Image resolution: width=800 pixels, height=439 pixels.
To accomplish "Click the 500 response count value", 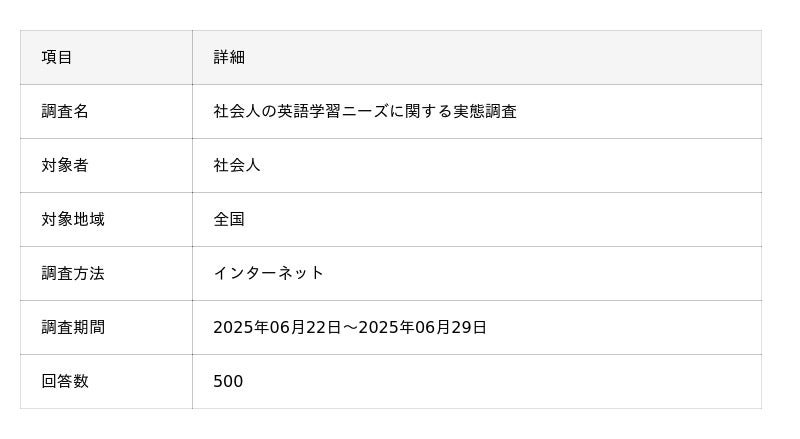I will click(x=228, y=381).
